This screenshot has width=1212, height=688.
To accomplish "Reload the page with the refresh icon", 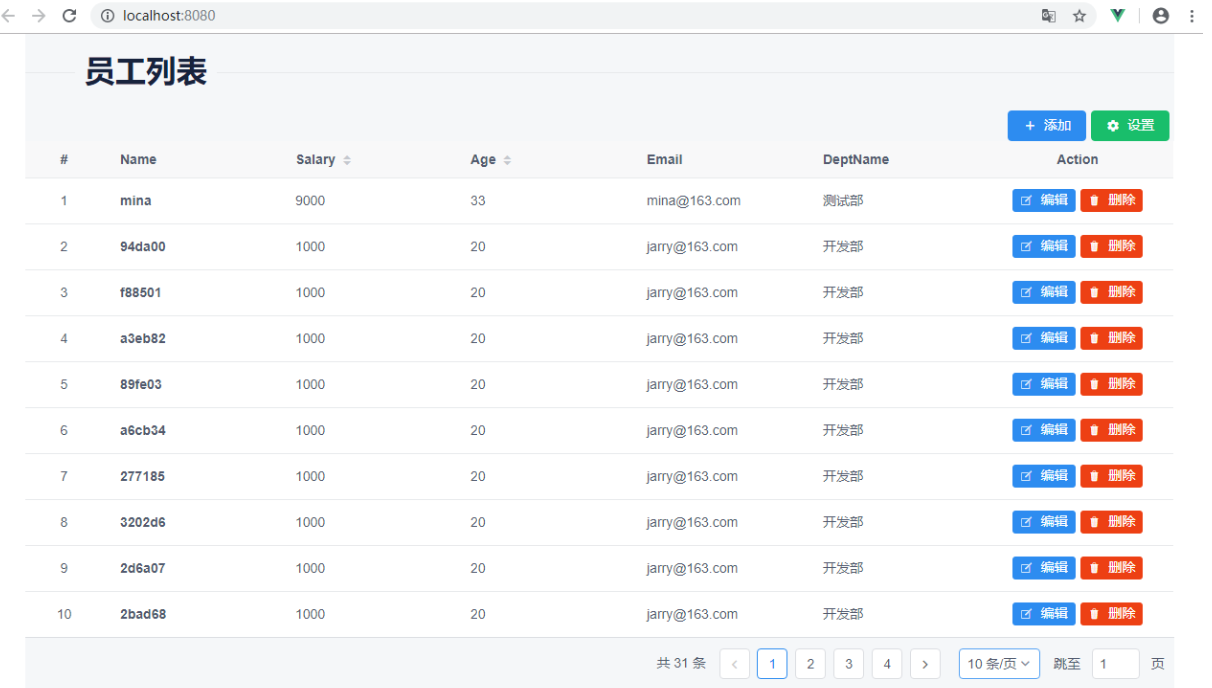I will coord(69,16).
